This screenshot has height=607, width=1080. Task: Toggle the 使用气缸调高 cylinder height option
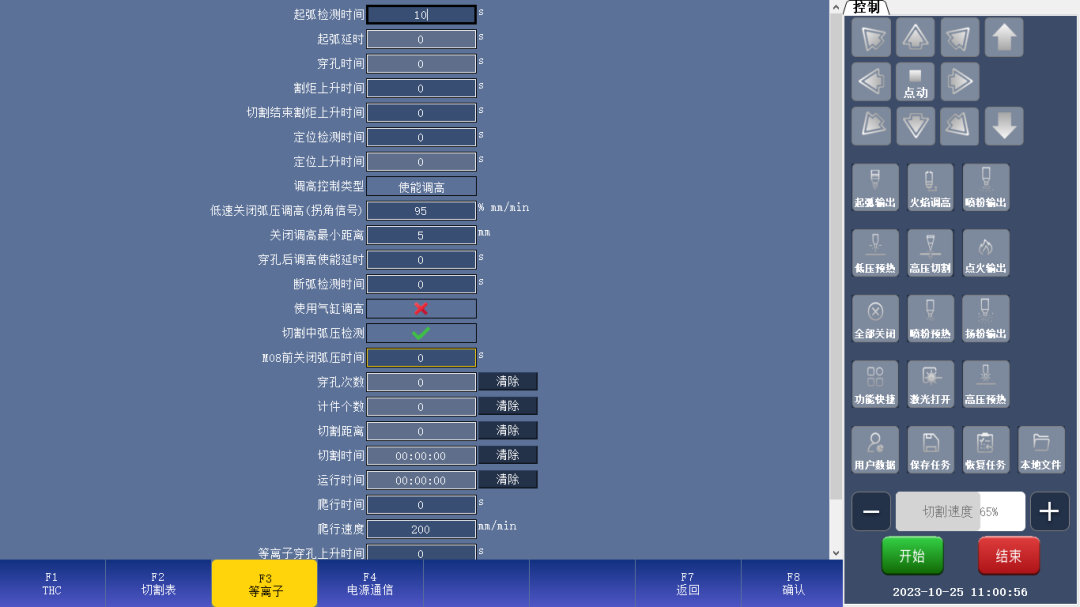421,308
